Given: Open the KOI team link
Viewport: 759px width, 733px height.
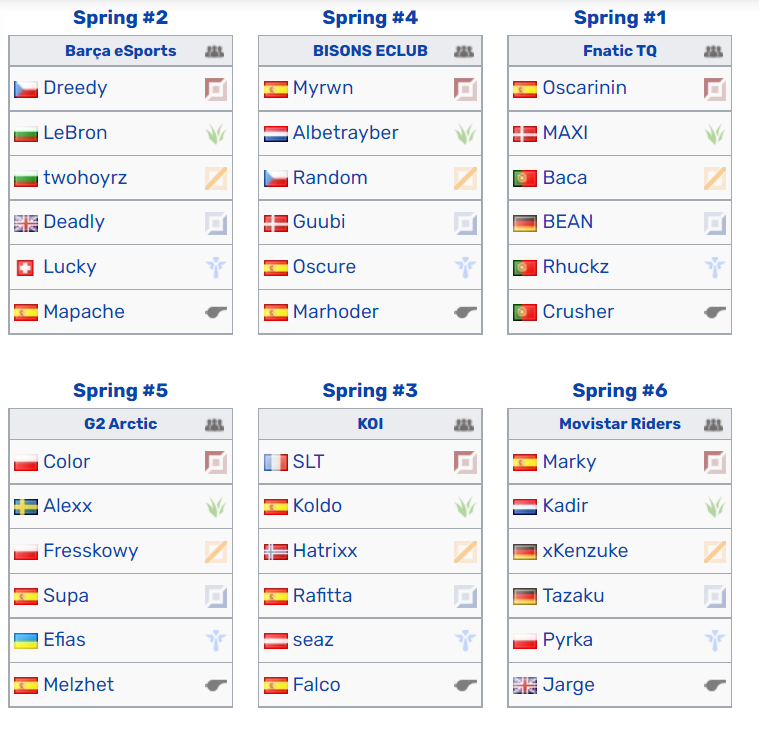Looking at the screenshot, I should 370,424.
